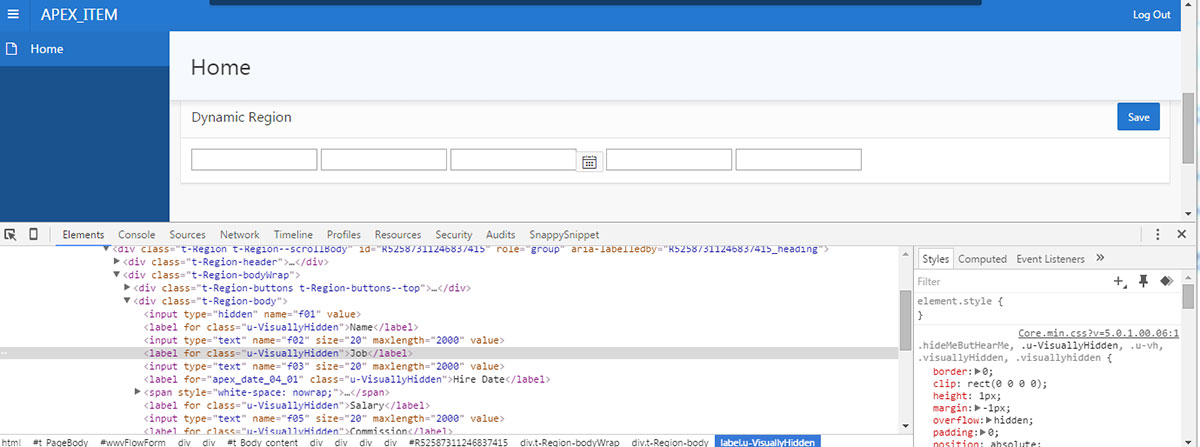Select the Styles sidebar tab
Image resolution: width=1200 pixels, height=447 pixels.
[x=936, y=258]
